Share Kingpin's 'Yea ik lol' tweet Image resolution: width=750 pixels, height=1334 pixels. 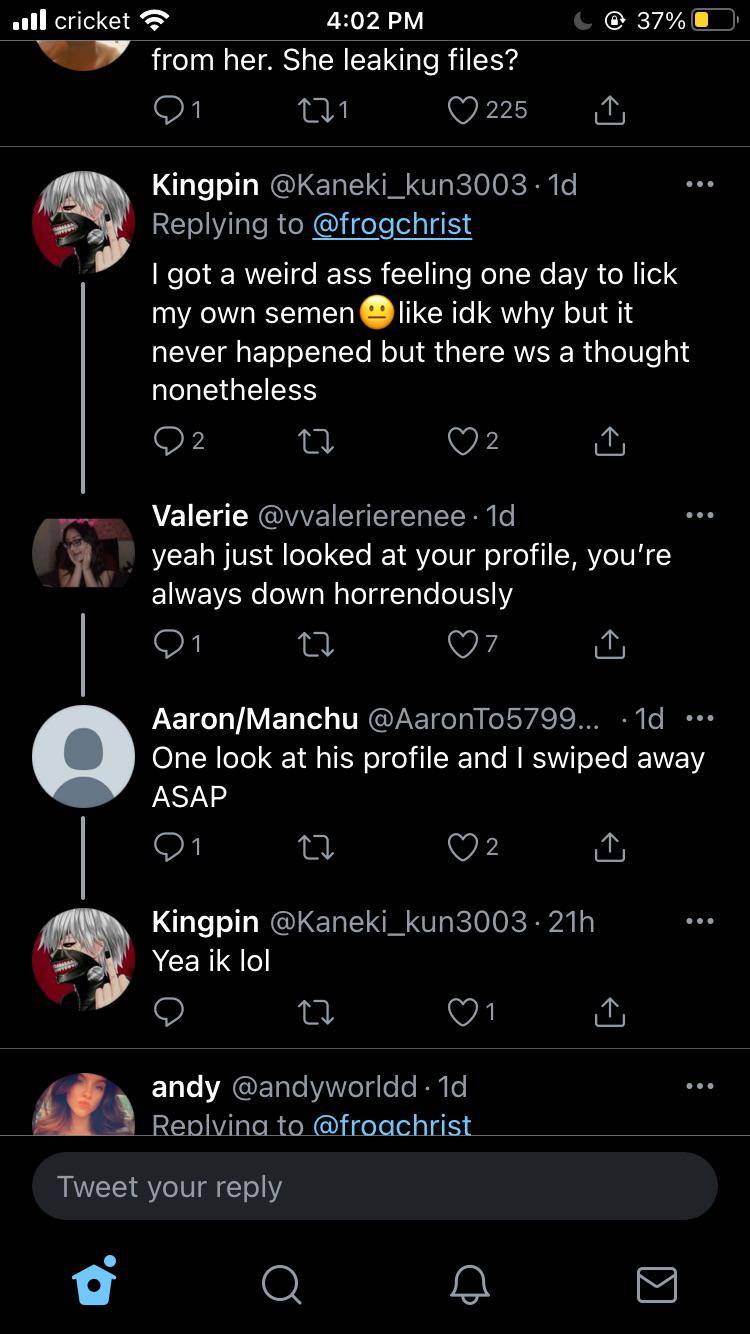[609, 1013]
